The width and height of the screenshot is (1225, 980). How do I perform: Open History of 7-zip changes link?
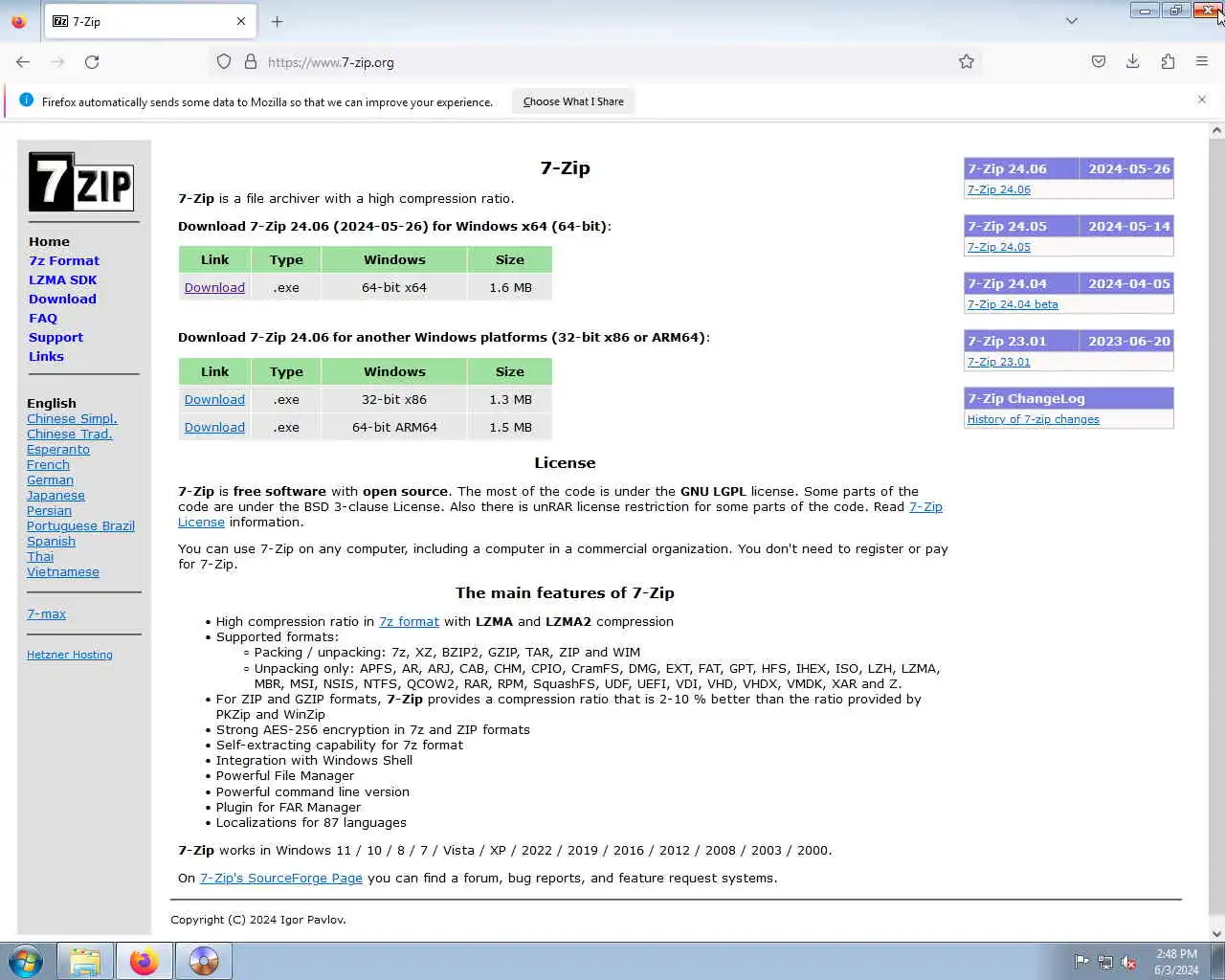pyautogui.click(x=1033, y=419)
